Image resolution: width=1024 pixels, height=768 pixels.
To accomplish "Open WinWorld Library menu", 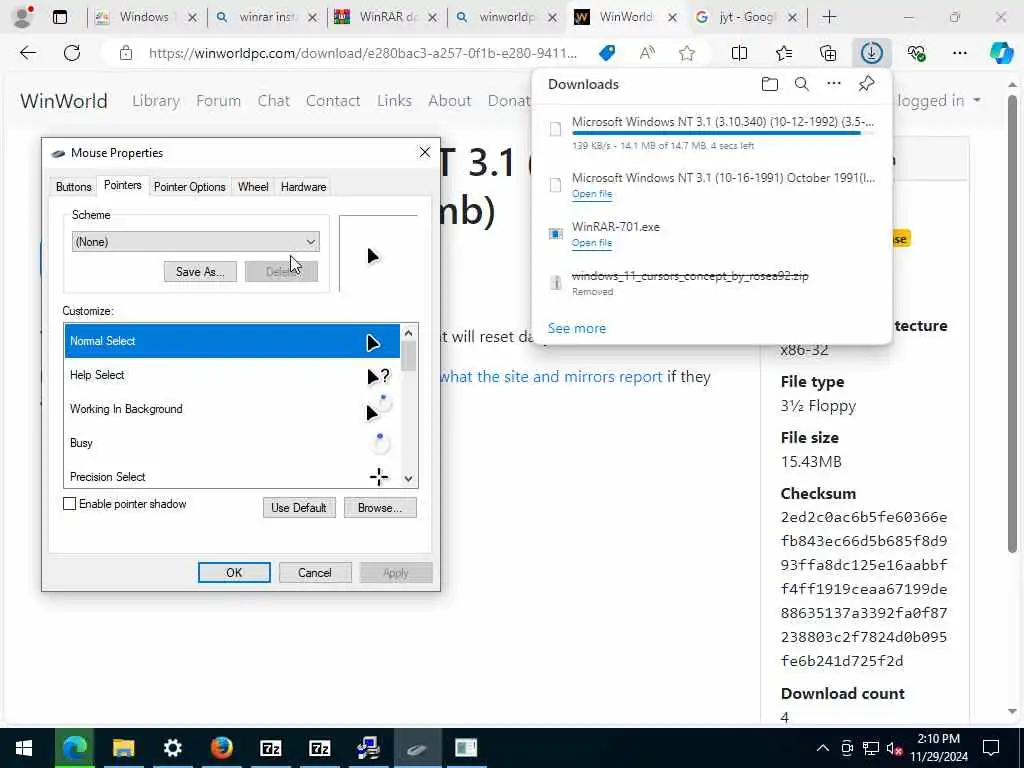I will (156, 101).
